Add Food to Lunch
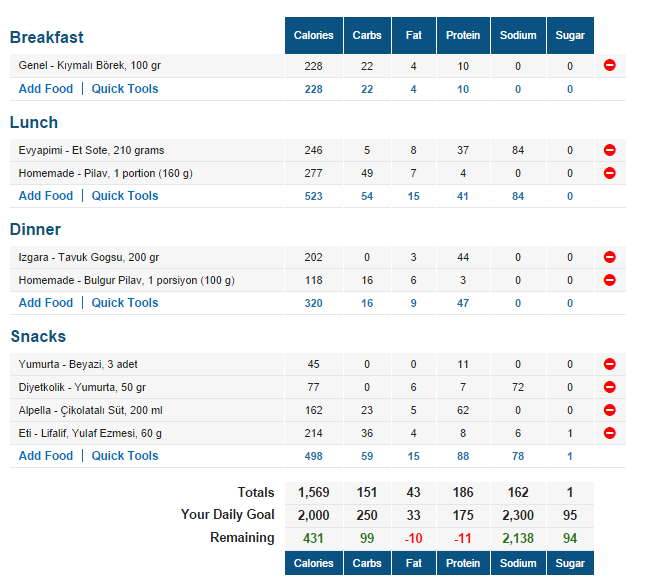The height and width of the screenshot is (585, 646). click(x=46, y=196)
